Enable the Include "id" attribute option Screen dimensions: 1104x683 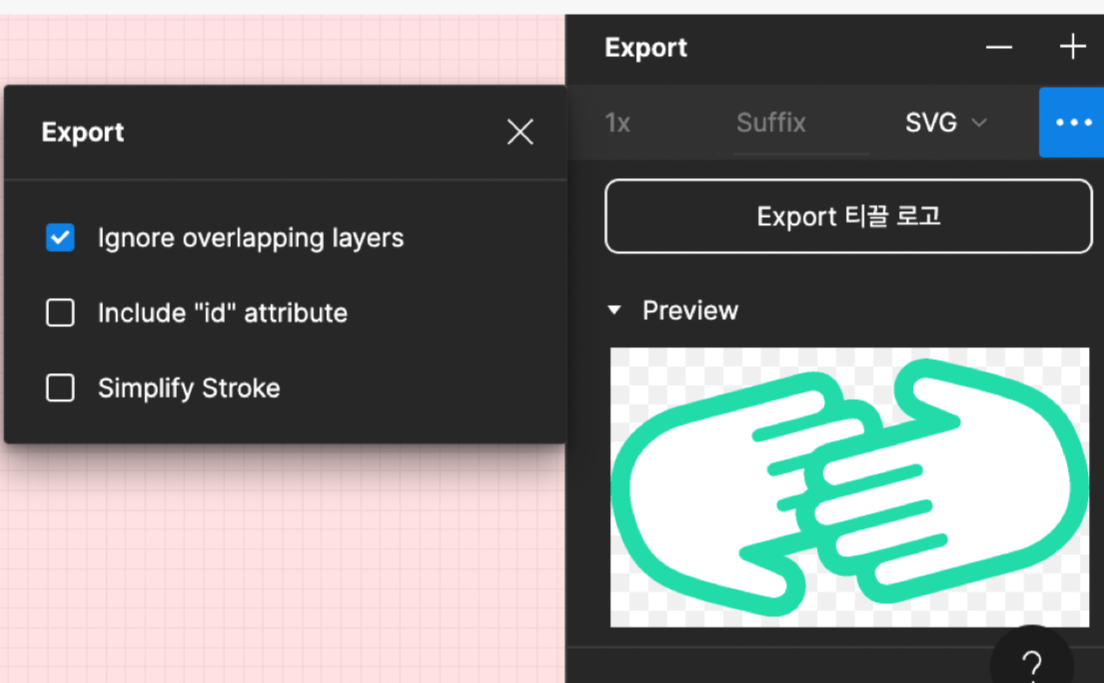[x=60, y=313]
